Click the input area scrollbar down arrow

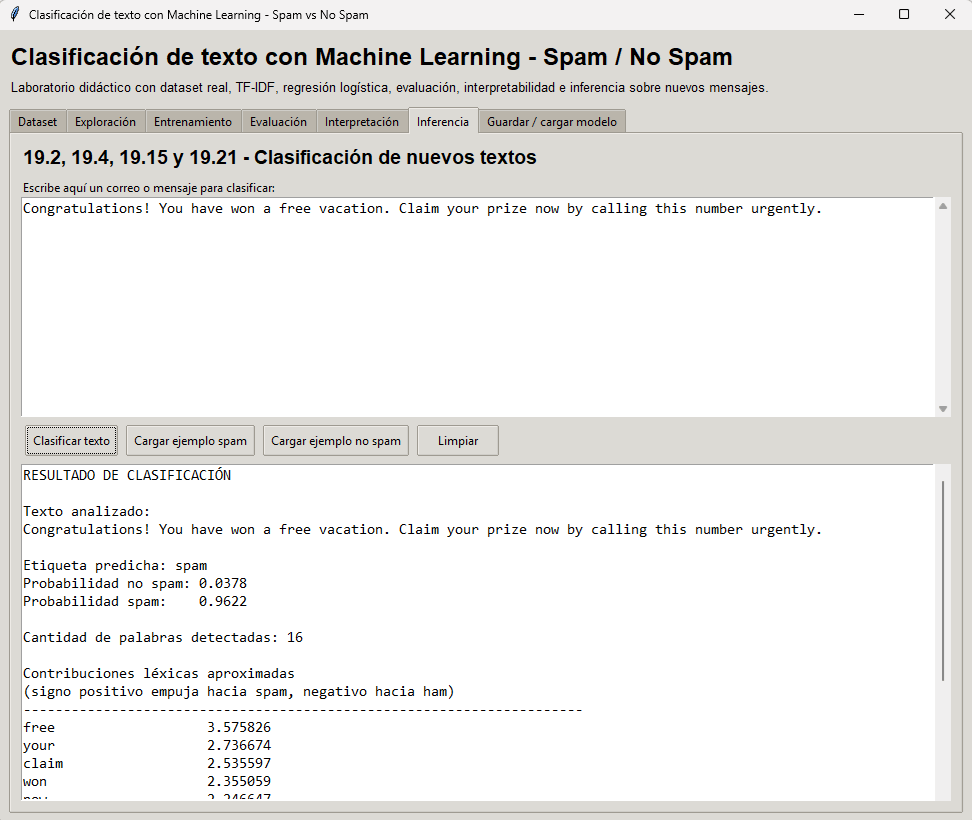click(942, 408)
